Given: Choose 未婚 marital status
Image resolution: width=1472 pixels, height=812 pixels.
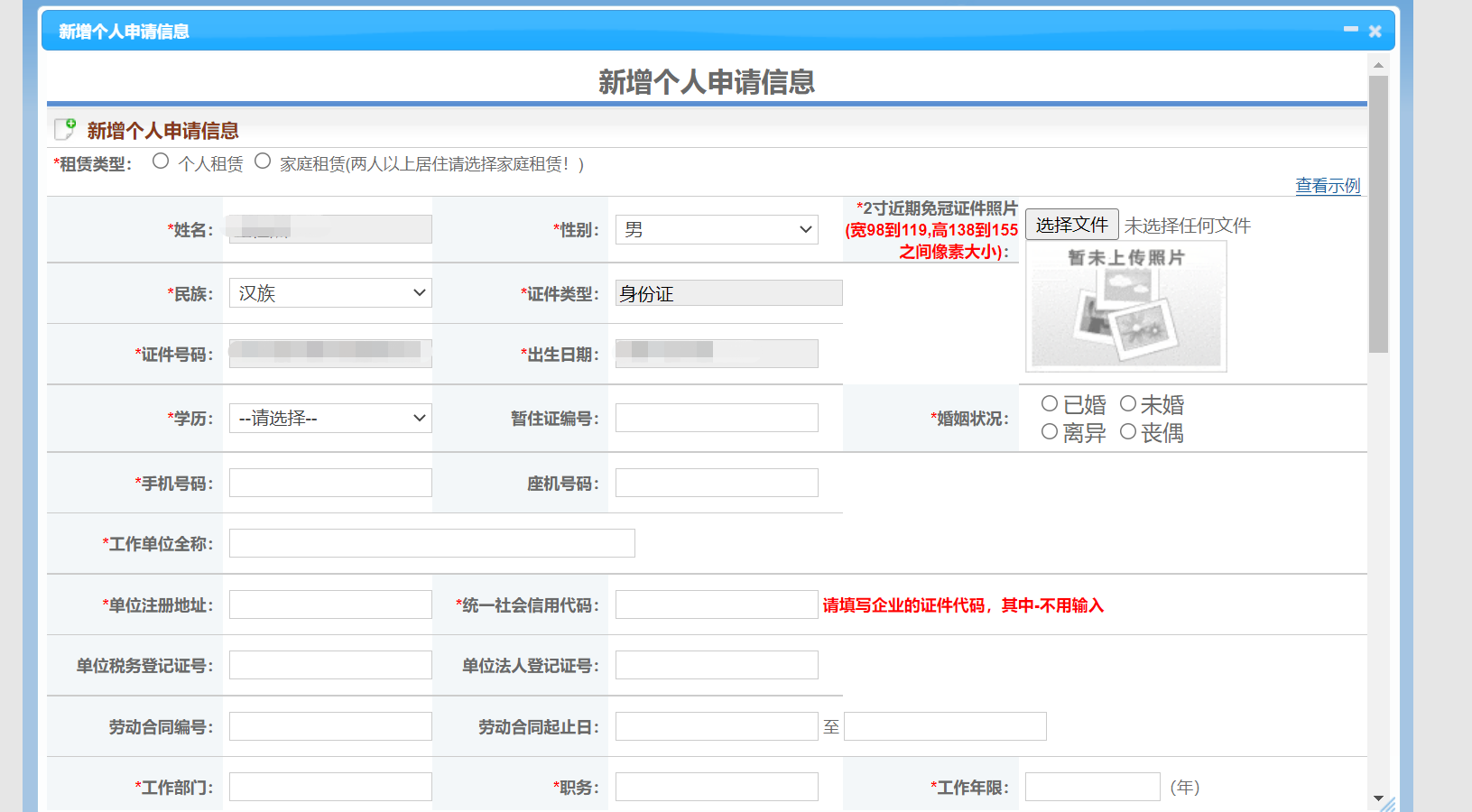Looking at the screenshot, I should [1128, 404].
